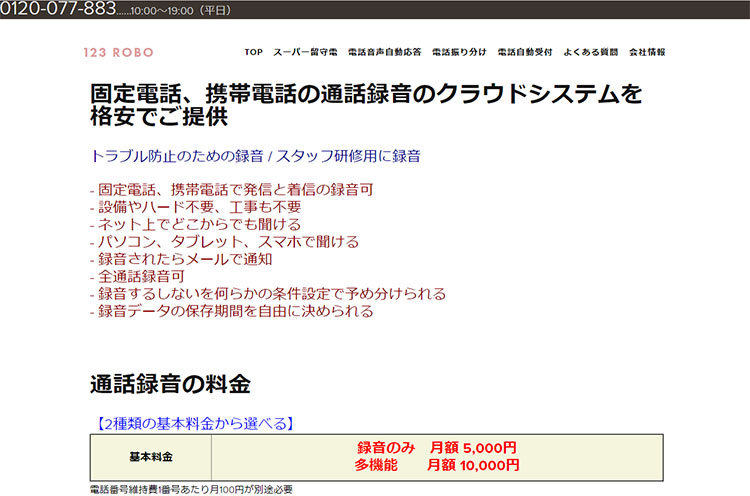Visit the 会社情報 page
Screen dimensions: 750x496
pyautogui.click(x=647, y=52)
